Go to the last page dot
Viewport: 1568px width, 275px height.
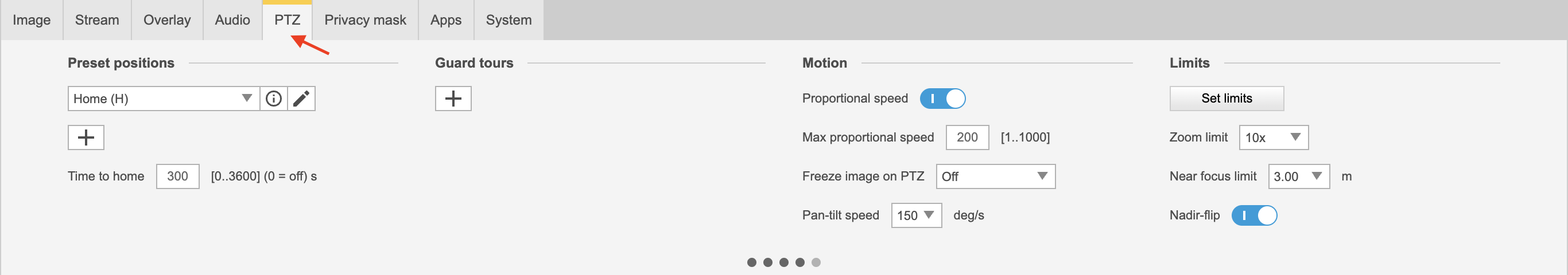click(x=816, y=262)
